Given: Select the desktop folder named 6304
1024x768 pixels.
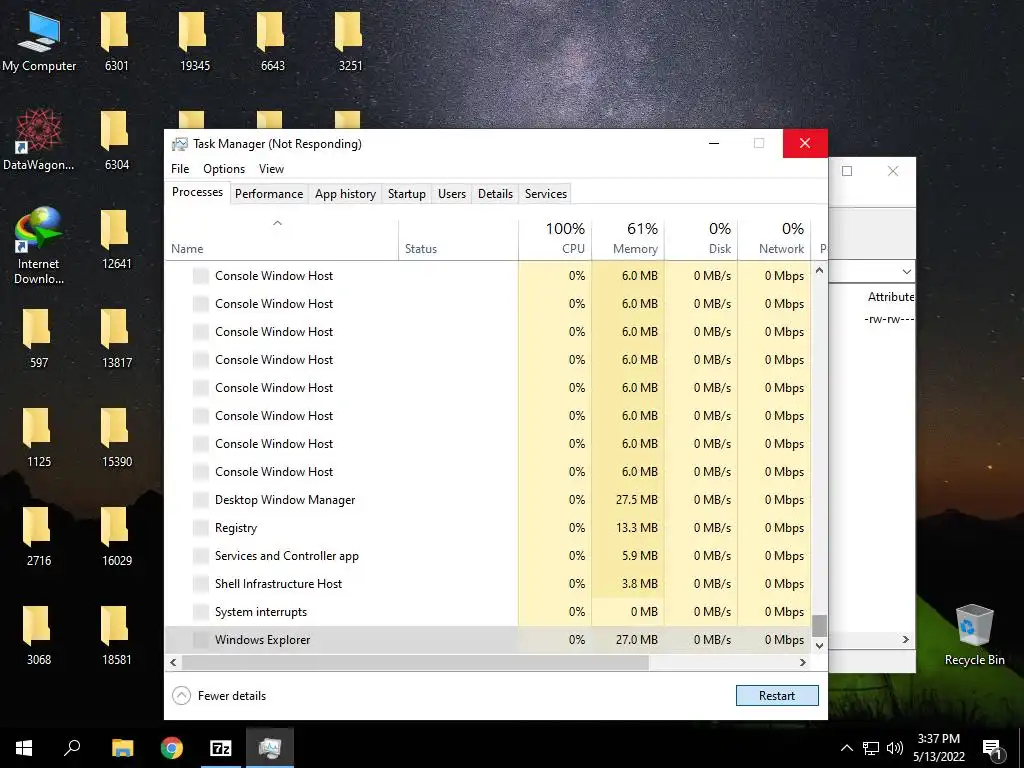Looking at the screenshot, I should (116, 140).
